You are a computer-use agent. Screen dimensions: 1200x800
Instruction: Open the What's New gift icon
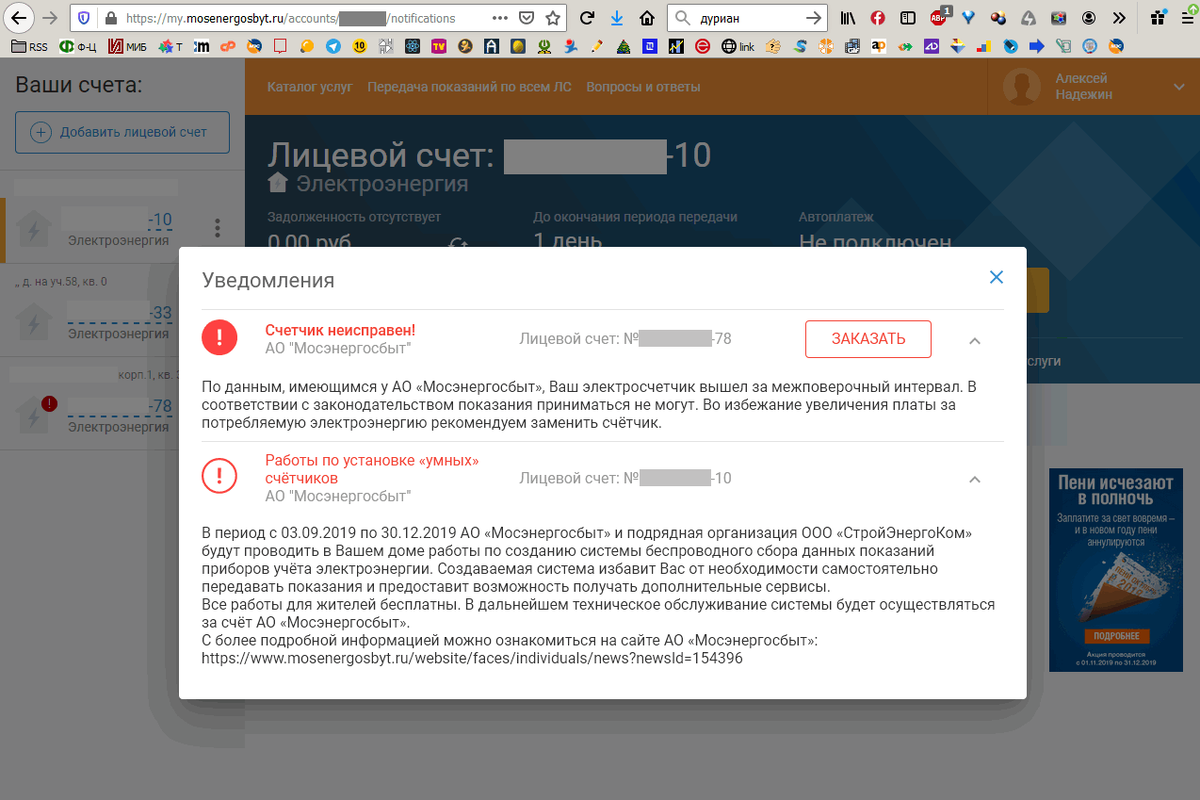(x=1157, y=18)
